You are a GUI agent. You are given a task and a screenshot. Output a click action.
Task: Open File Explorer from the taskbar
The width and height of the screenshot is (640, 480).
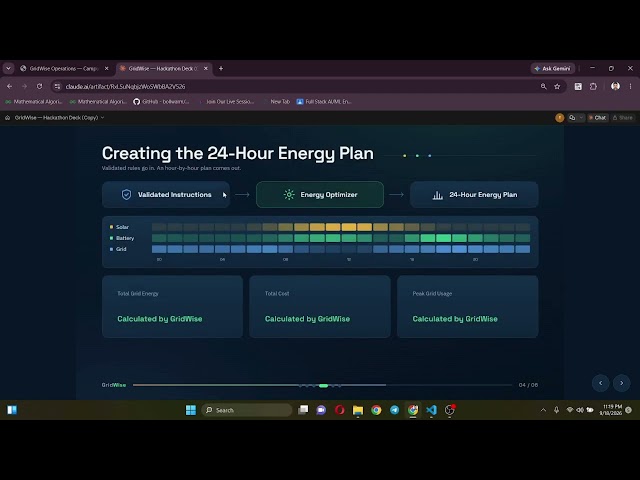click(x=358, y=410)
